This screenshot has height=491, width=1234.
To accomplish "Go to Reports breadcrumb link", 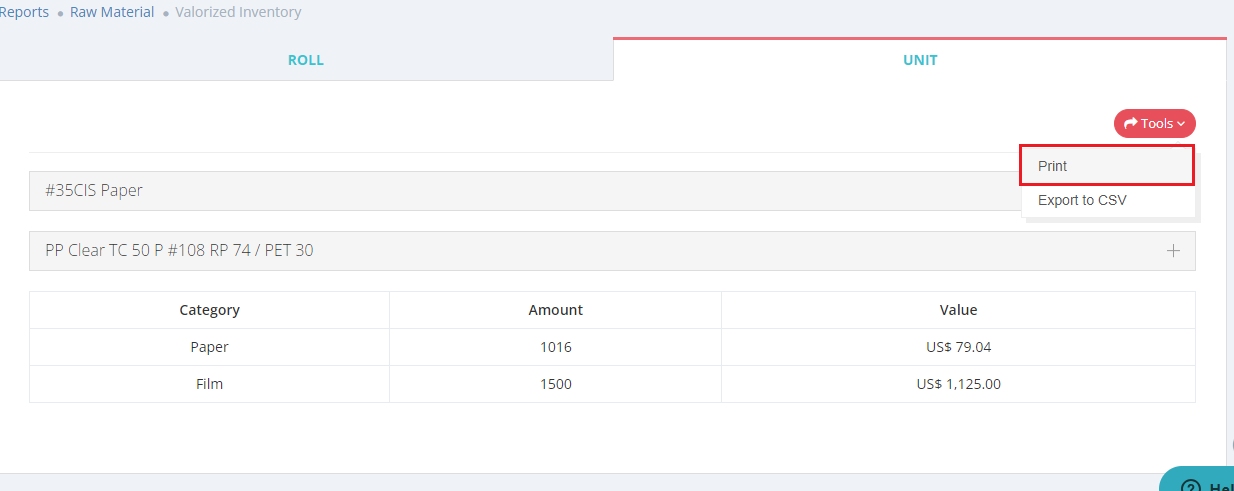I will 24,13.
